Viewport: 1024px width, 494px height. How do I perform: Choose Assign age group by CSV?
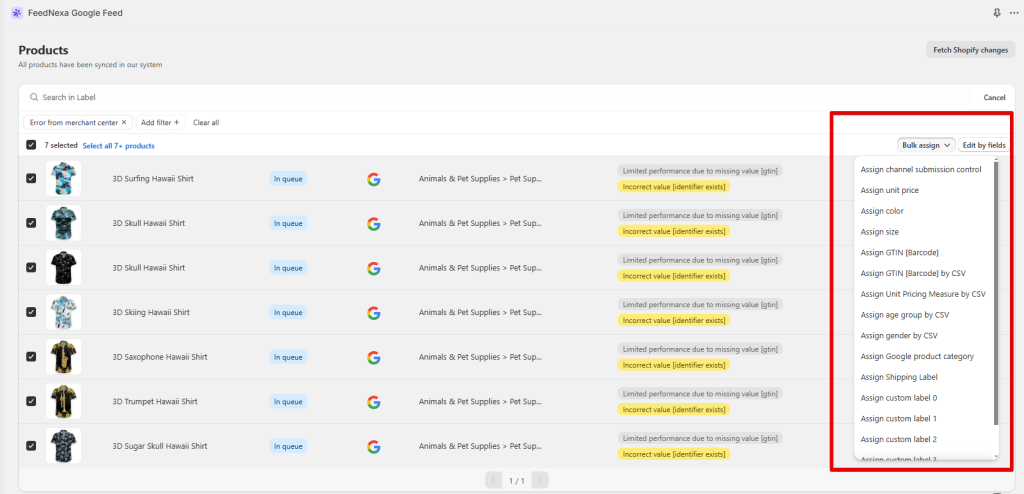pyautogui.click(x=904, y=315)
